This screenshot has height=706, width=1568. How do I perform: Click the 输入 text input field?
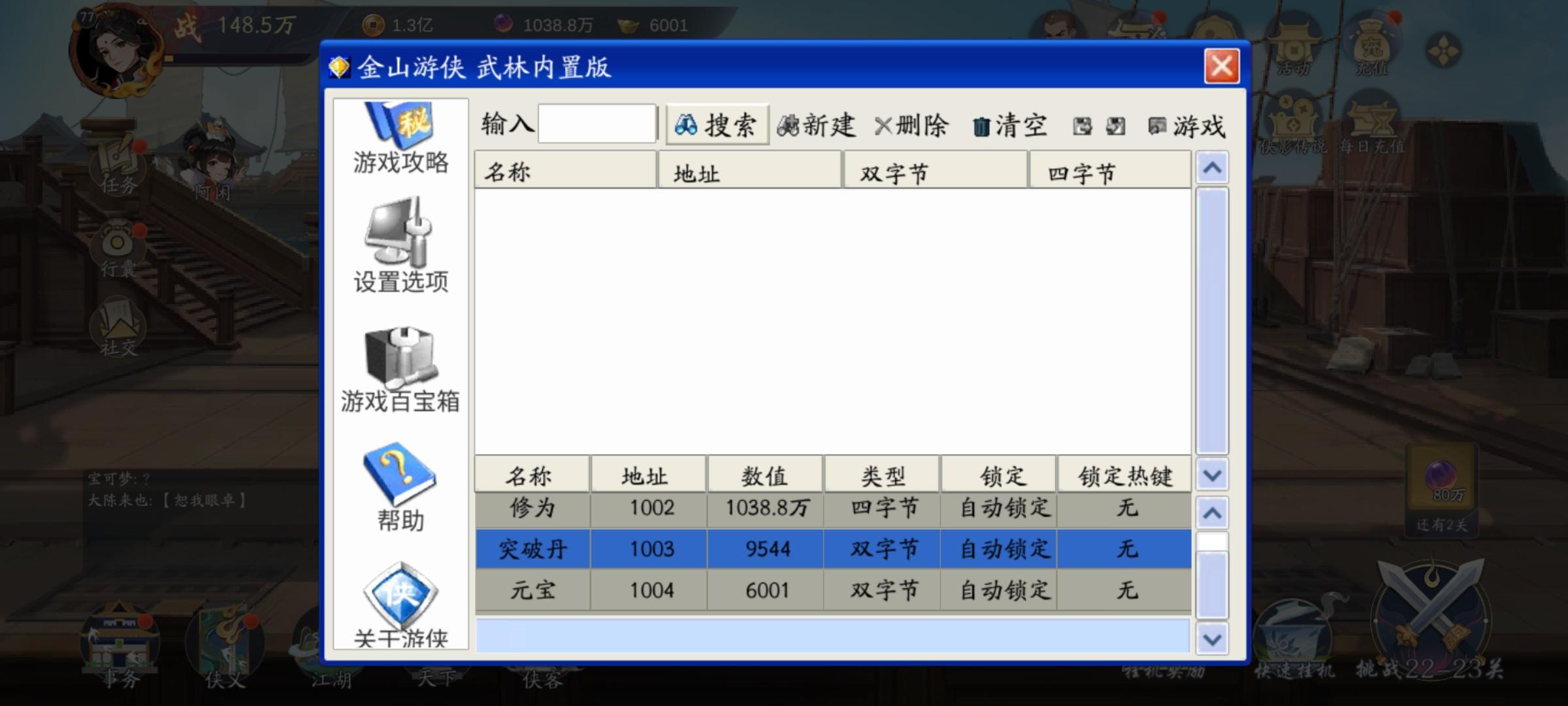point(596,124)
